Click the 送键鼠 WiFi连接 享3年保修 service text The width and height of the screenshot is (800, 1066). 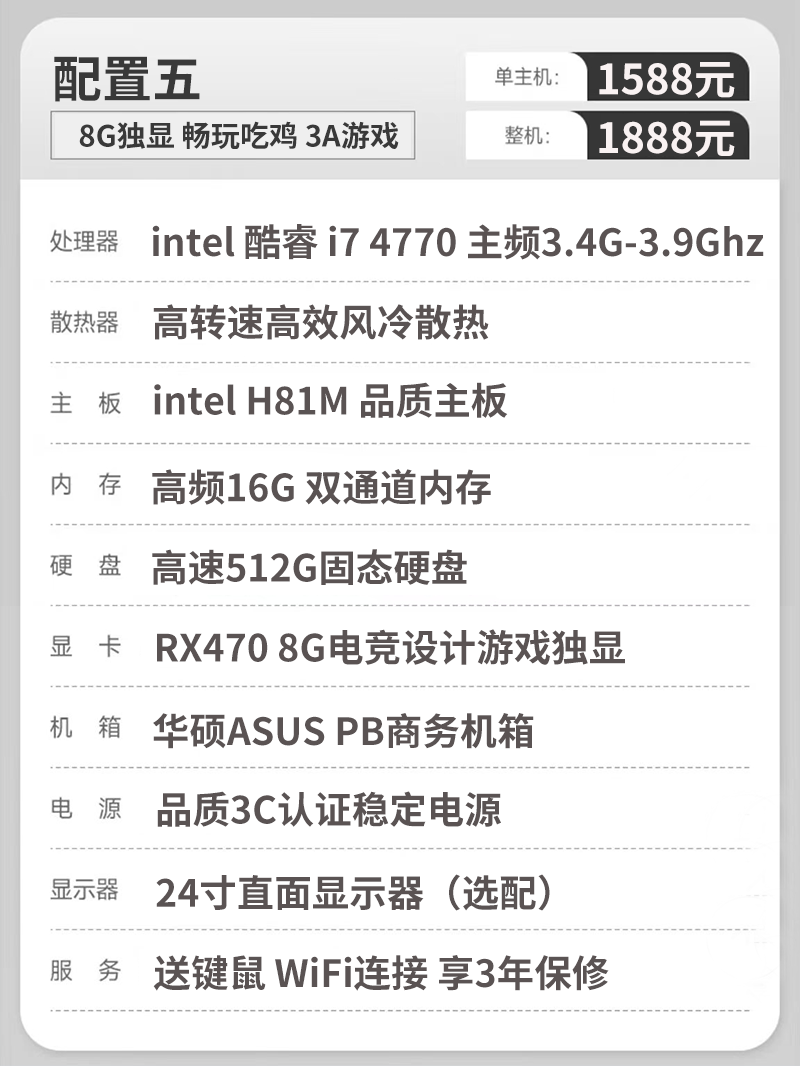pyautogui.click(x=381, y=972)
